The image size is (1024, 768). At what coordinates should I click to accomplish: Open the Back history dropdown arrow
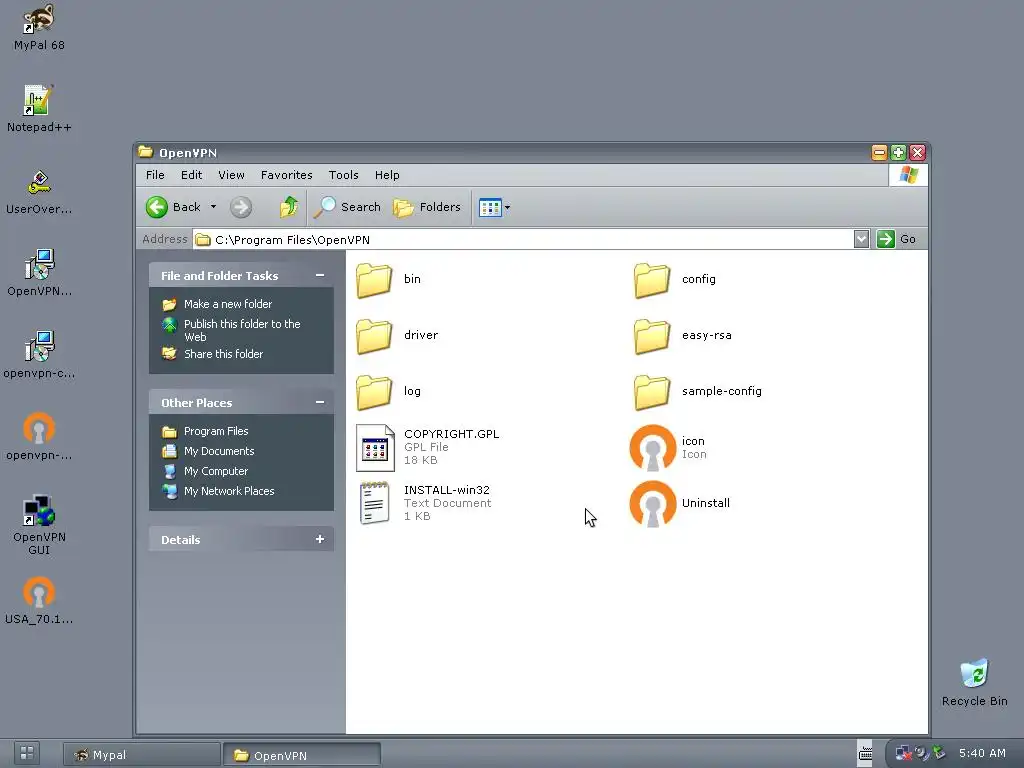213,207
